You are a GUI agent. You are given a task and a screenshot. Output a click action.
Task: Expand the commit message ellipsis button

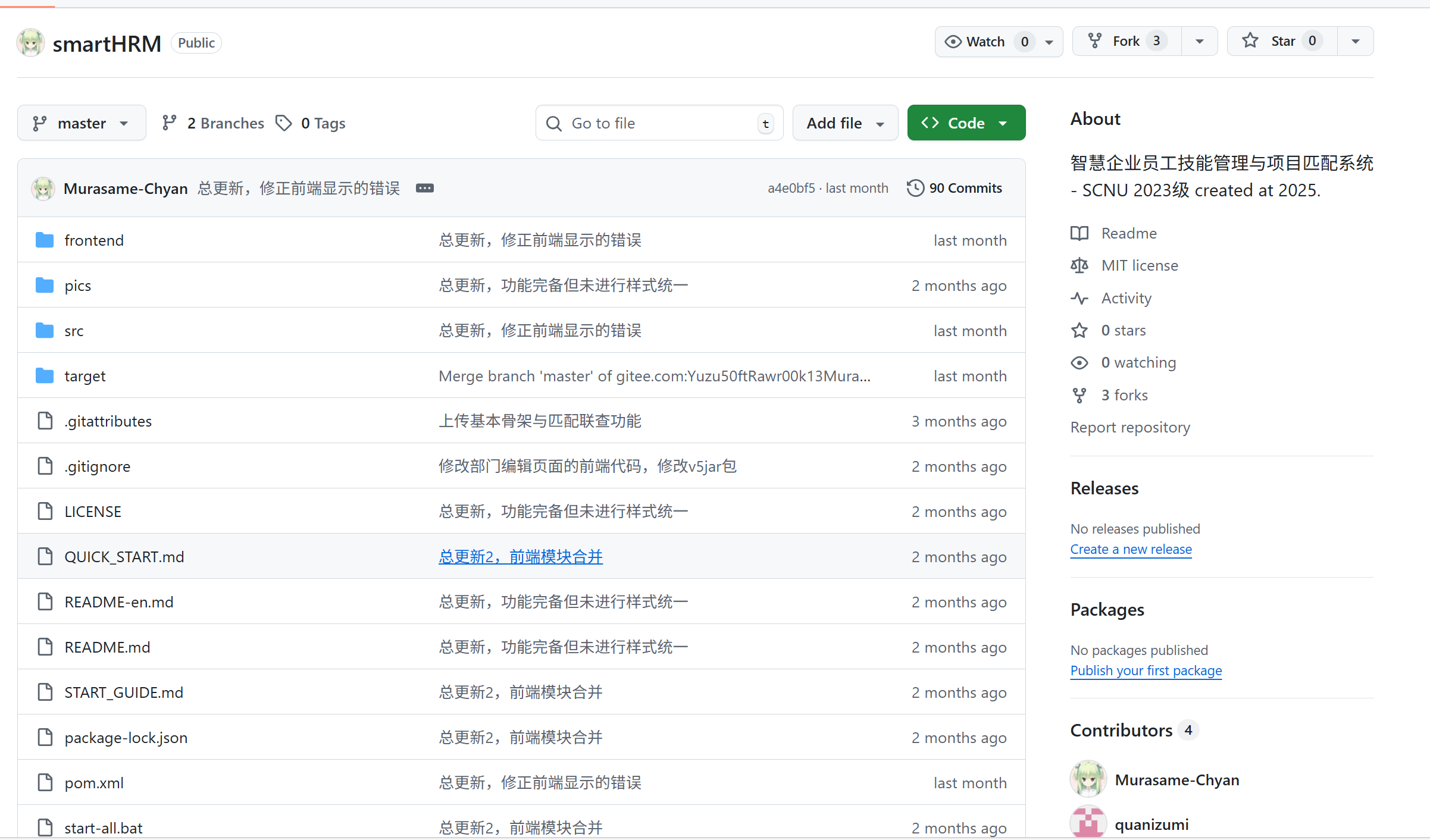(425, 188)
